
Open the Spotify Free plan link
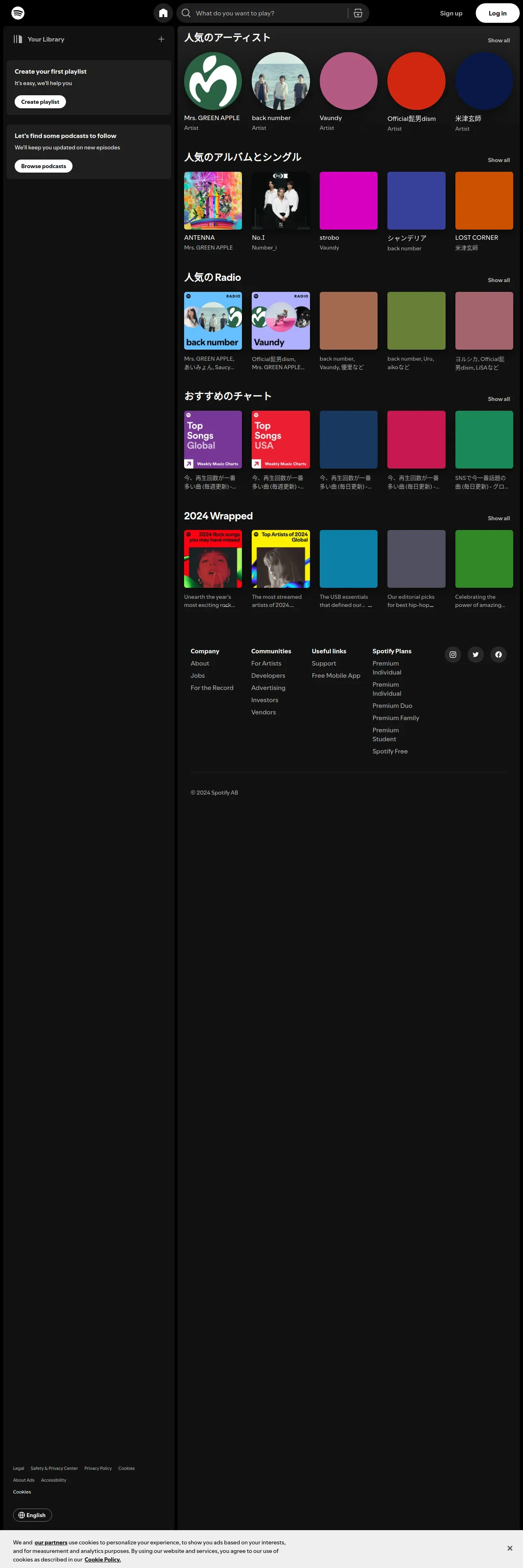point(390,751)
